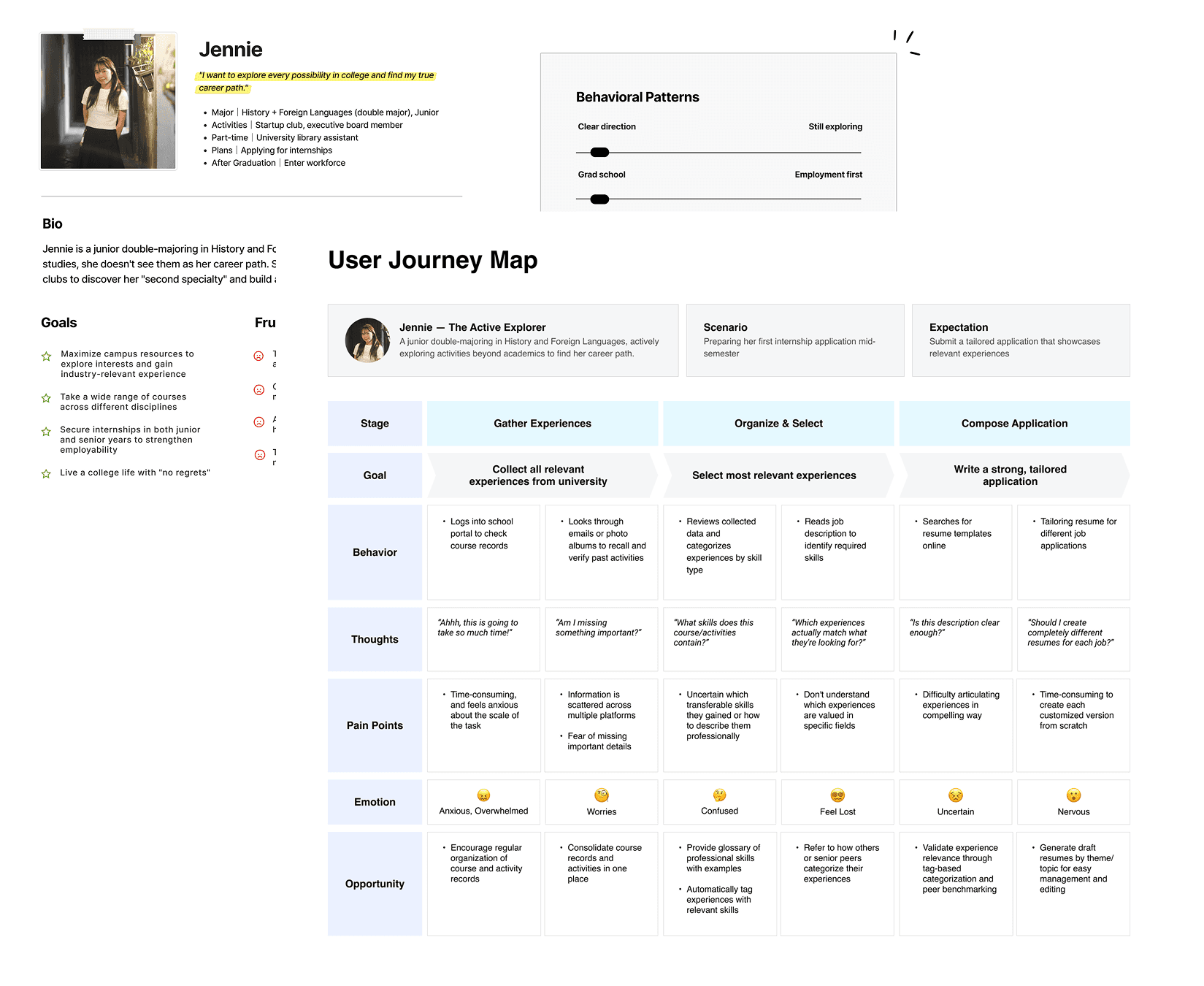The height and width of the screenshot is (986, 1204).
Task: Click the Expectation card
Action: (1021, 340)
